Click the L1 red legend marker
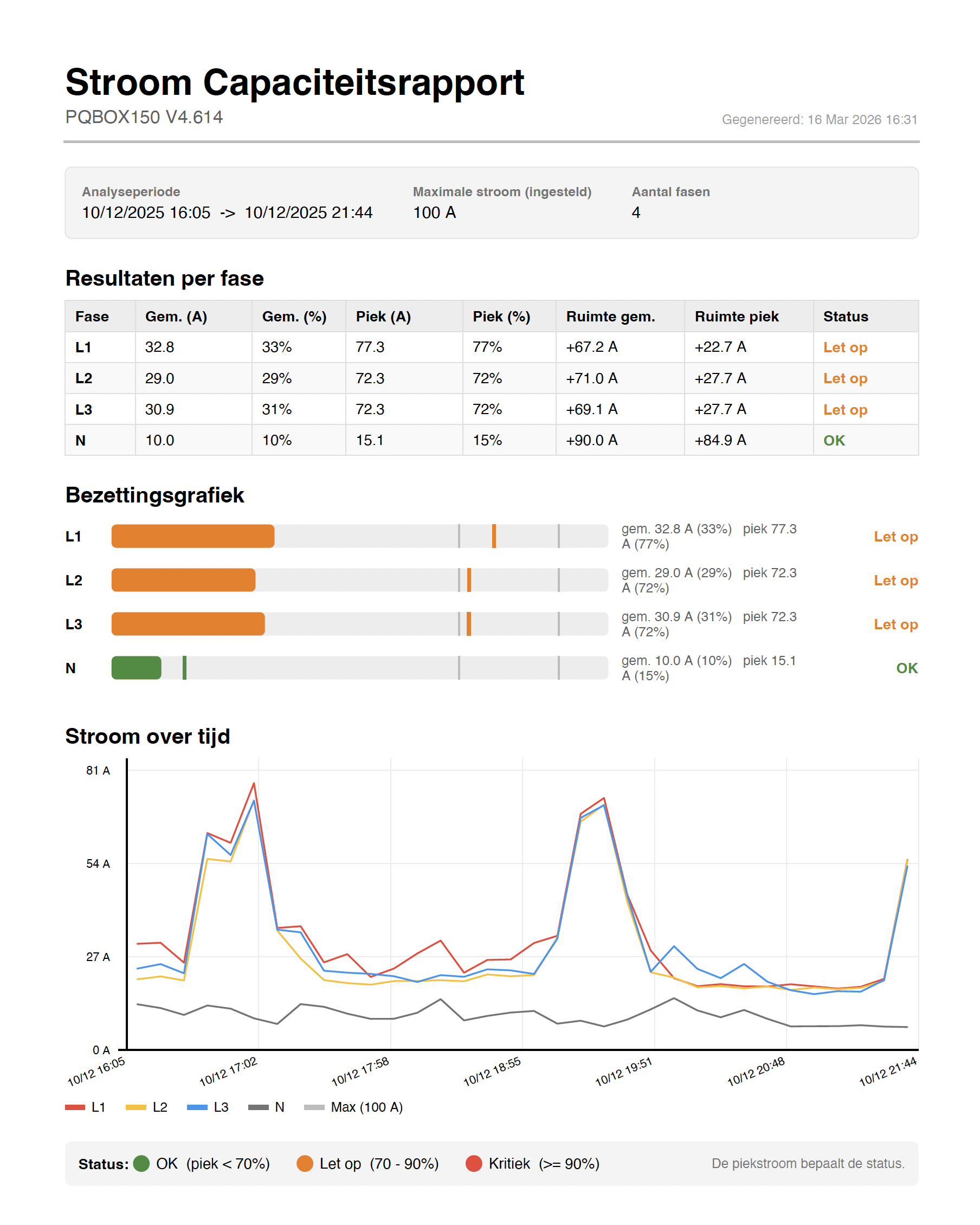 coord(75,1107)
